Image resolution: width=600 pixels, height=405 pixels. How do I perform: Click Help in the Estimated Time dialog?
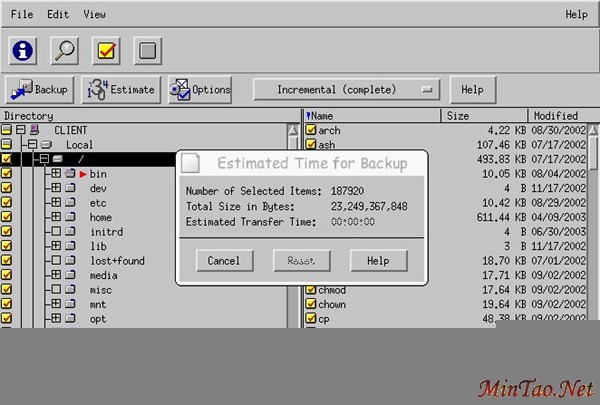(x=378, y=261)
